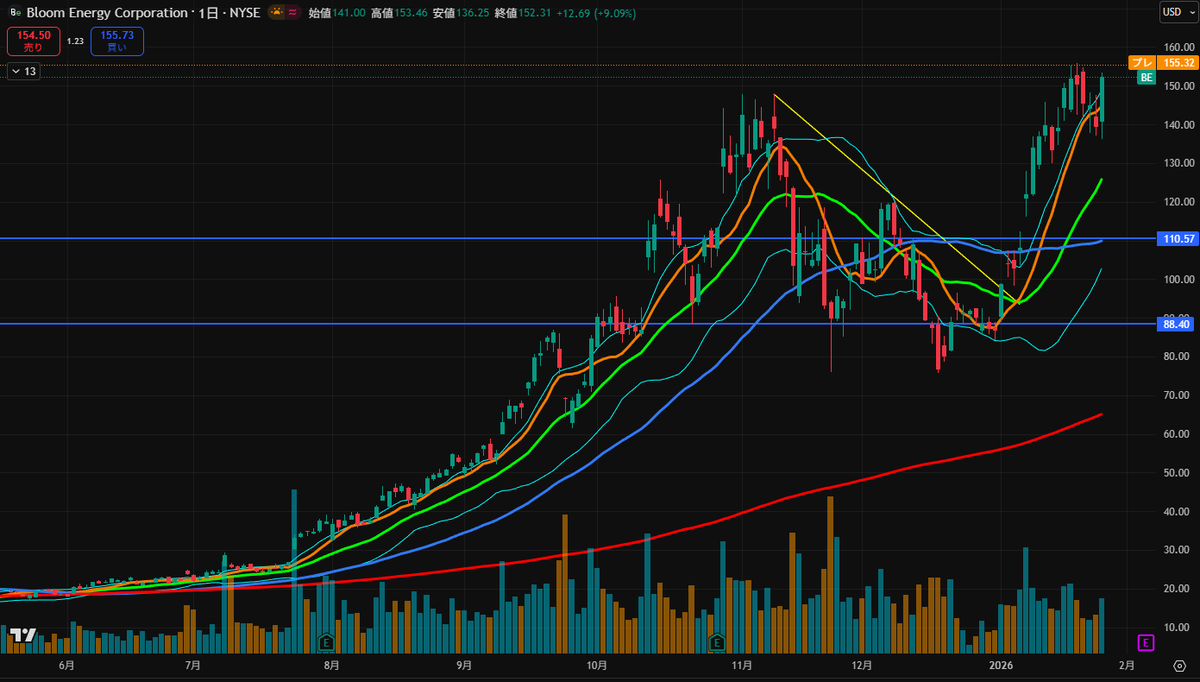Screen dimensions: 1200x682
Task: Click the 154.50 sell button
Action: click(x=33, y=41)
